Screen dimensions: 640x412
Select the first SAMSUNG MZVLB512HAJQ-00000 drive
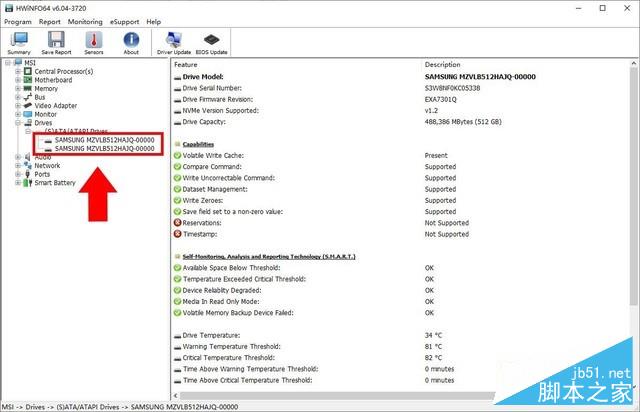click(x=104, y=140)
